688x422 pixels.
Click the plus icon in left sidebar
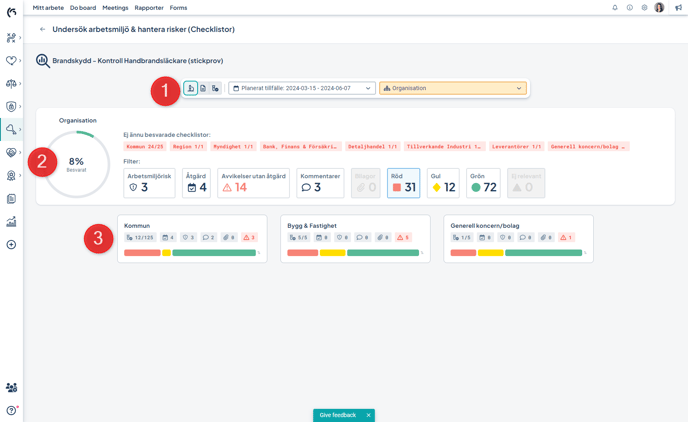(11, 245)
